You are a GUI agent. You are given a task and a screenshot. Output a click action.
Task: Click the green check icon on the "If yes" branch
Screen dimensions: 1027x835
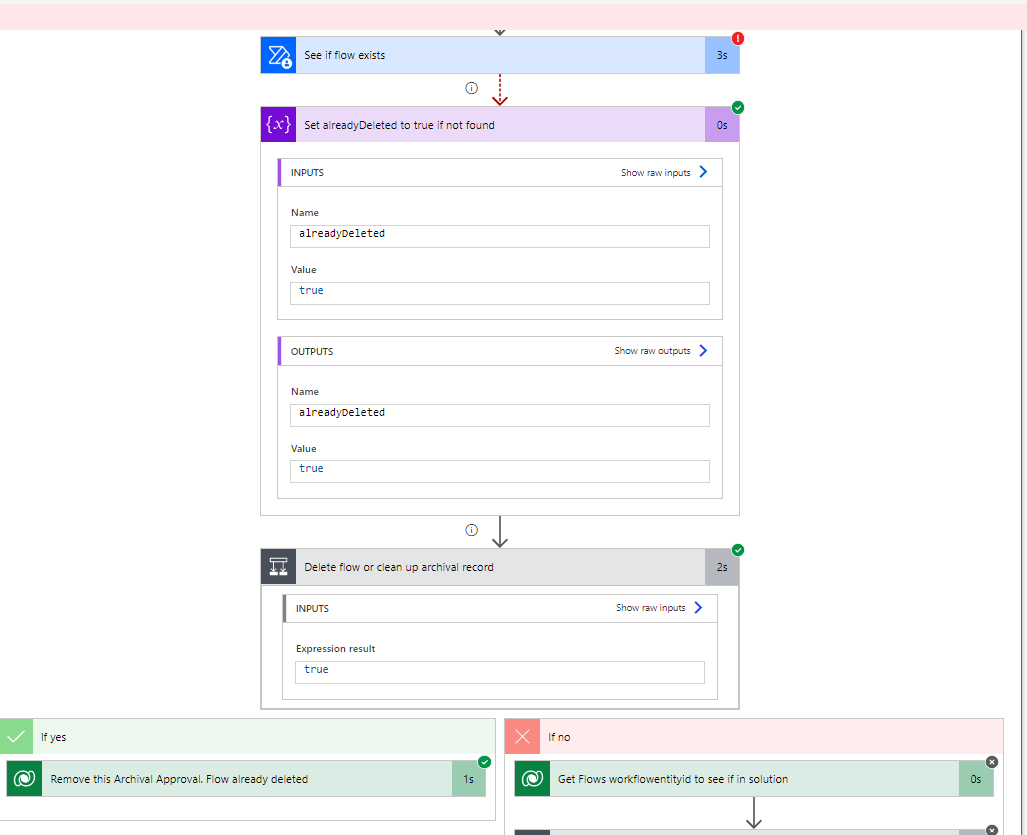click(x=16, y=736)
